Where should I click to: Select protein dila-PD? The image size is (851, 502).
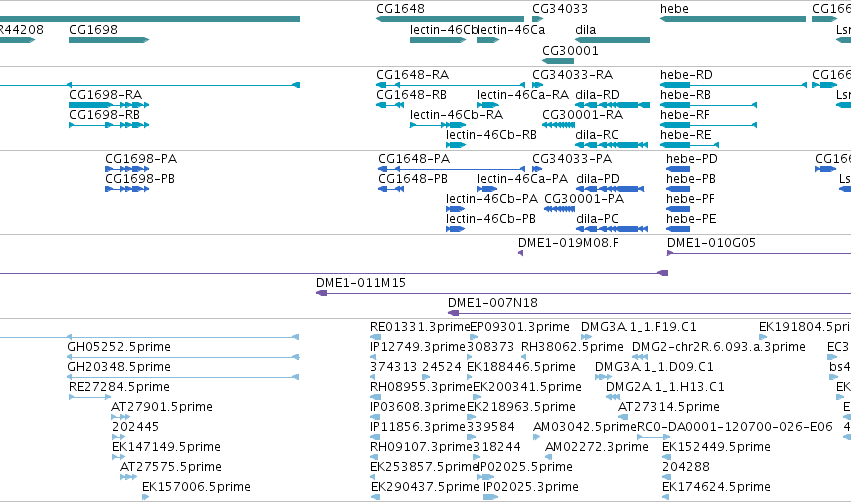point(598,179)
